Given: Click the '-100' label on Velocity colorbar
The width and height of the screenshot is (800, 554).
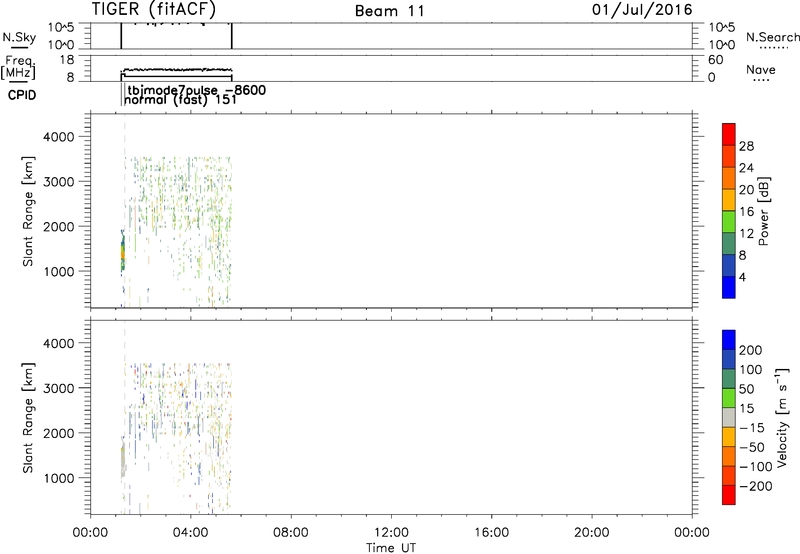Looking at the screenshot, I should point(756,466).
